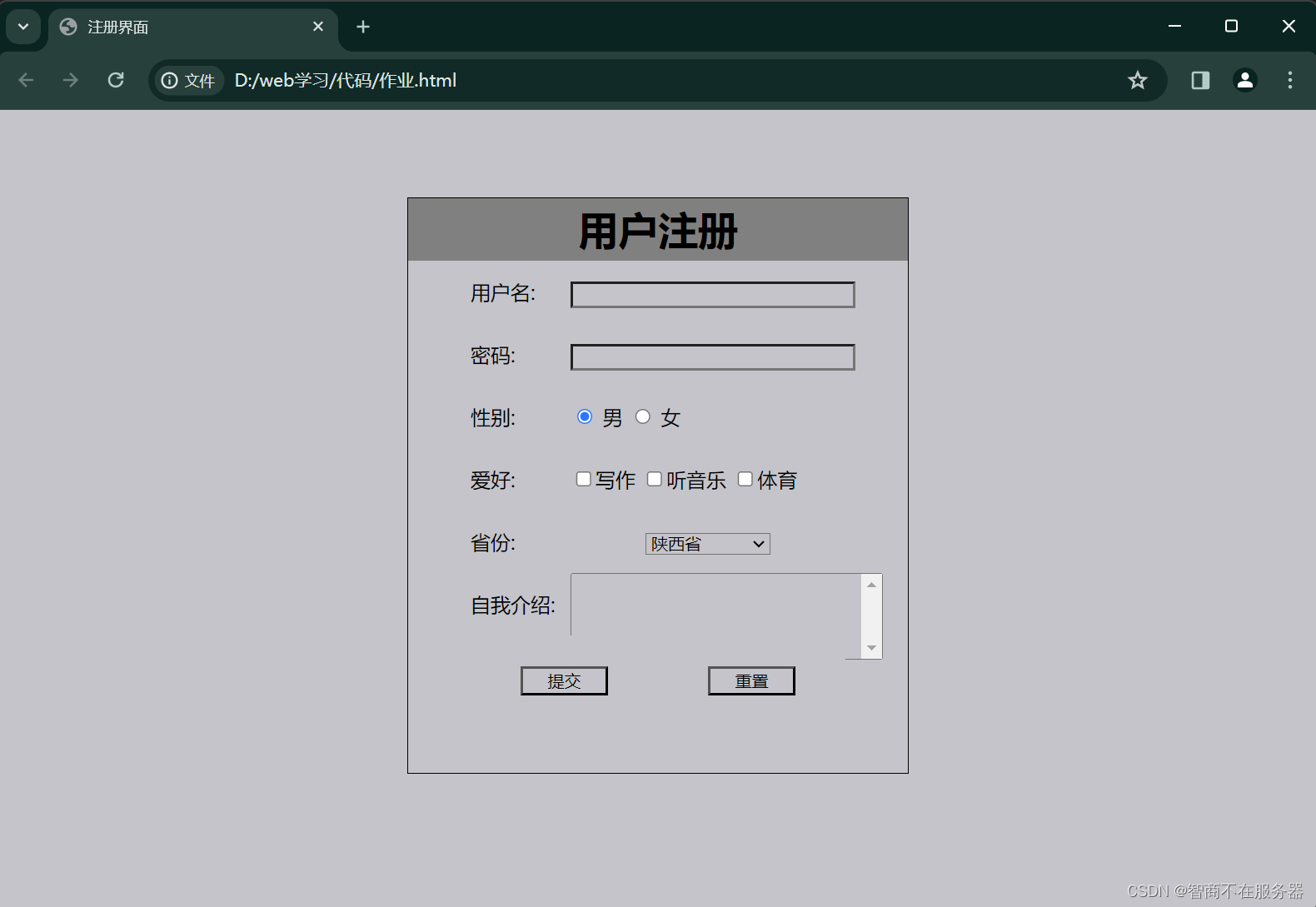Click textarea scrollbar down arrow
This screenshot has width=1316, height=907.
[872, 648]
